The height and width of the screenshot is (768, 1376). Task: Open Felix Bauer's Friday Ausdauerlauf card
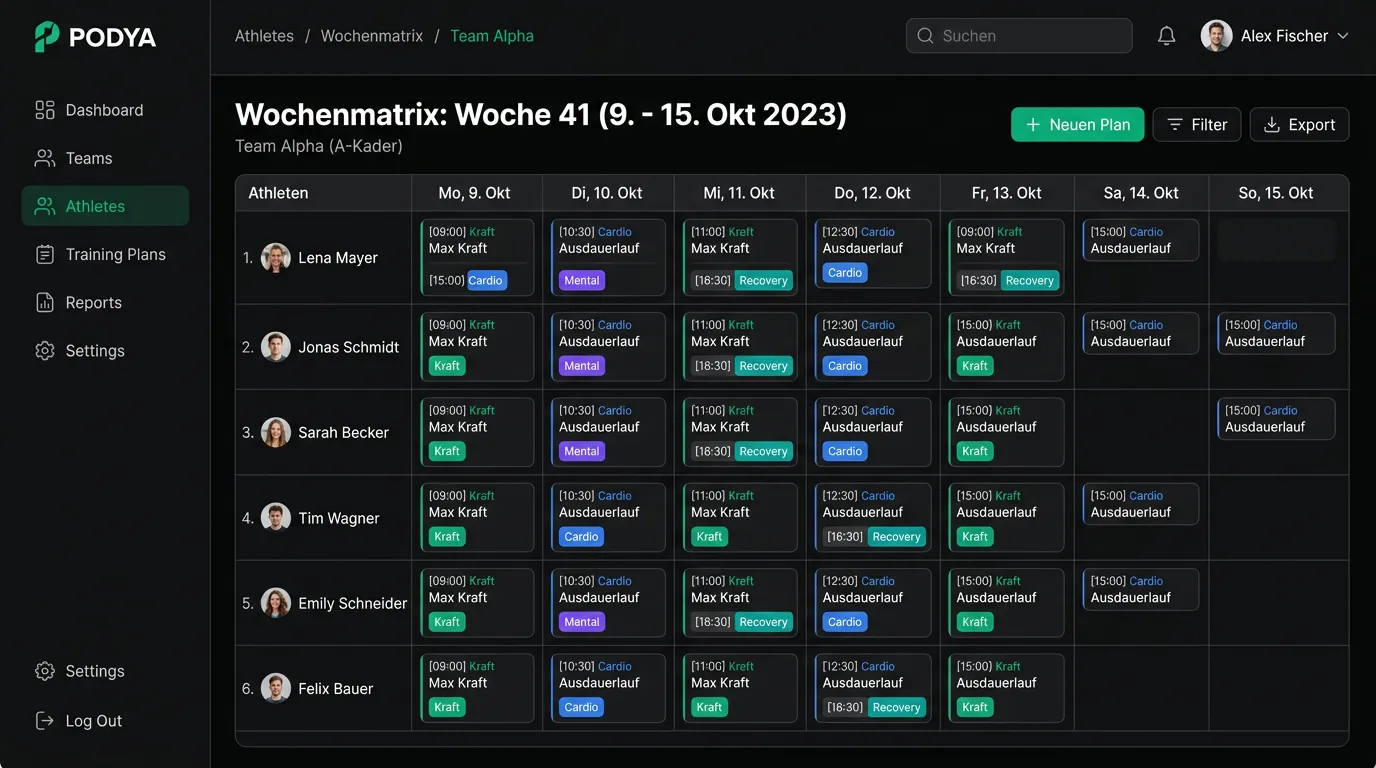(x=1006, y=688)
